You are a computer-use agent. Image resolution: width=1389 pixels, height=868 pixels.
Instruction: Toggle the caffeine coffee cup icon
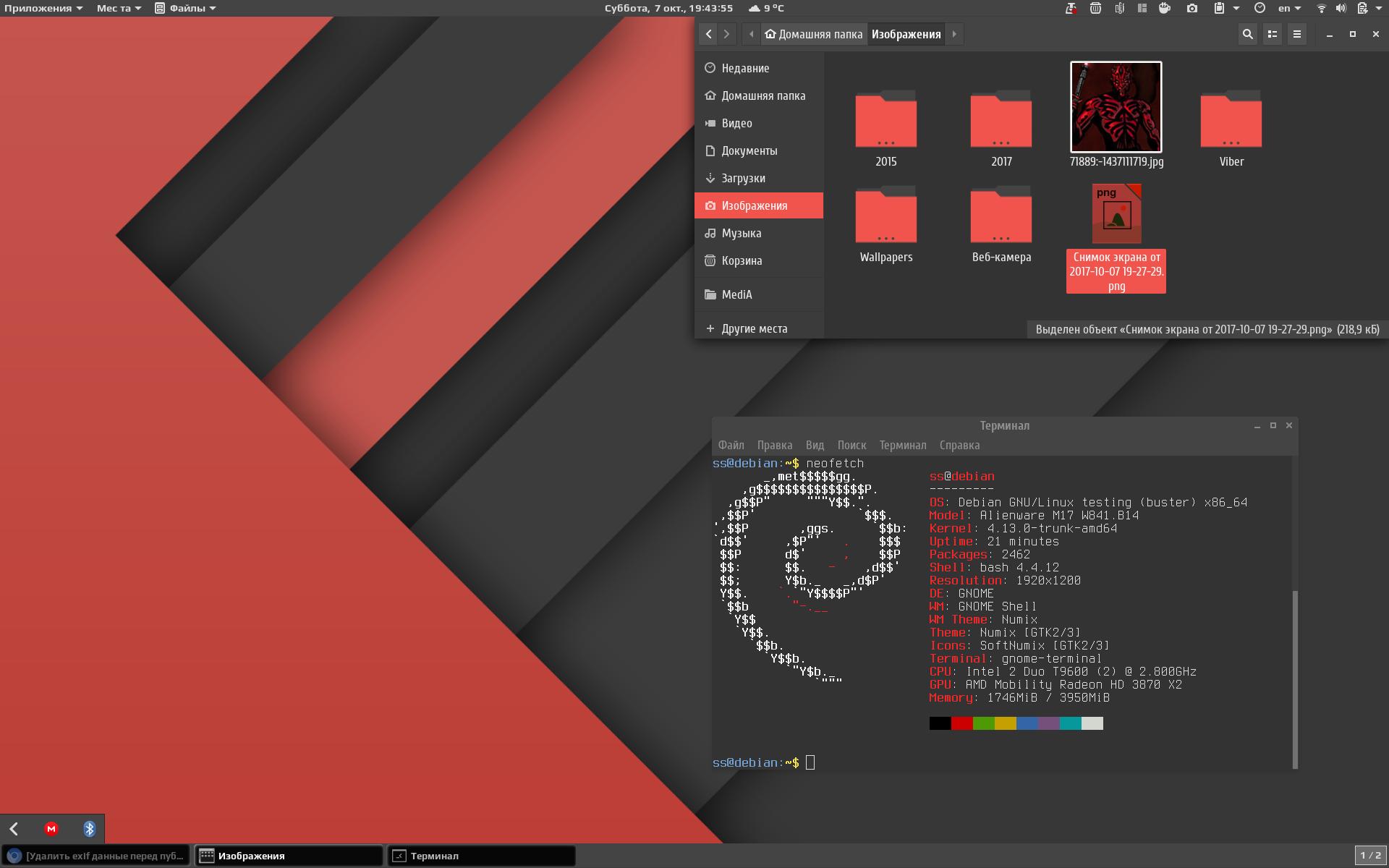(x=1165, y=8)
